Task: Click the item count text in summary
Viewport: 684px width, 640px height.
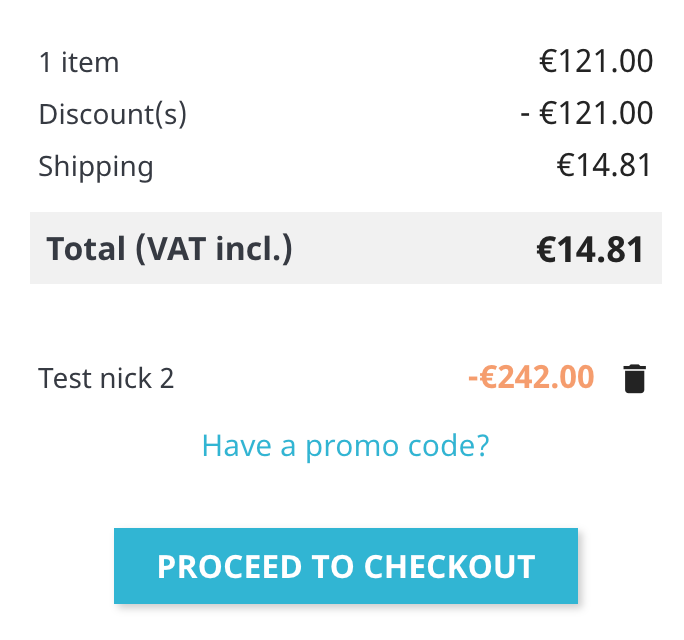Action: (x=79, y=62)
